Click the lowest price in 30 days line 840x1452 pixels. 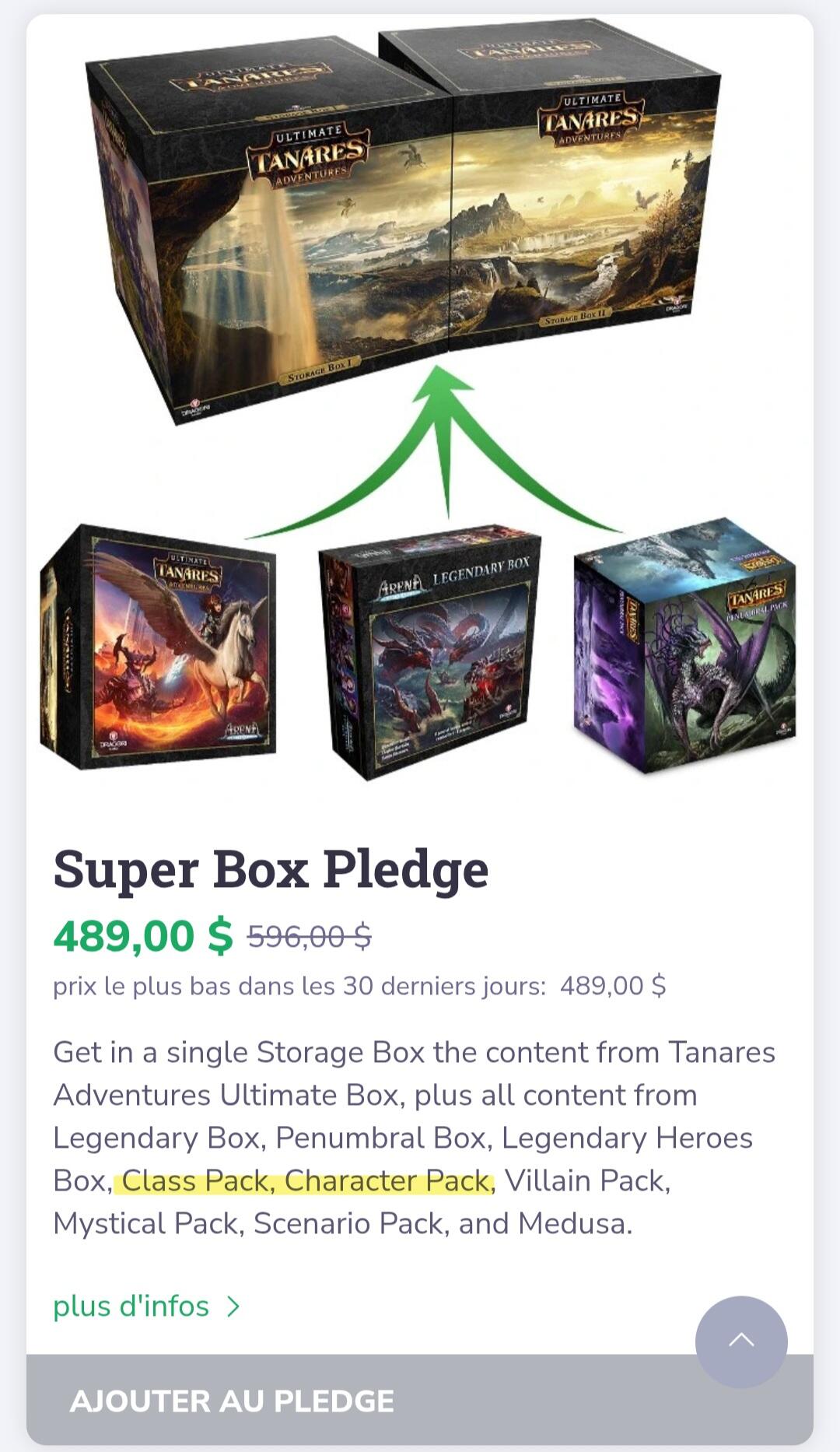pos(359,986)
